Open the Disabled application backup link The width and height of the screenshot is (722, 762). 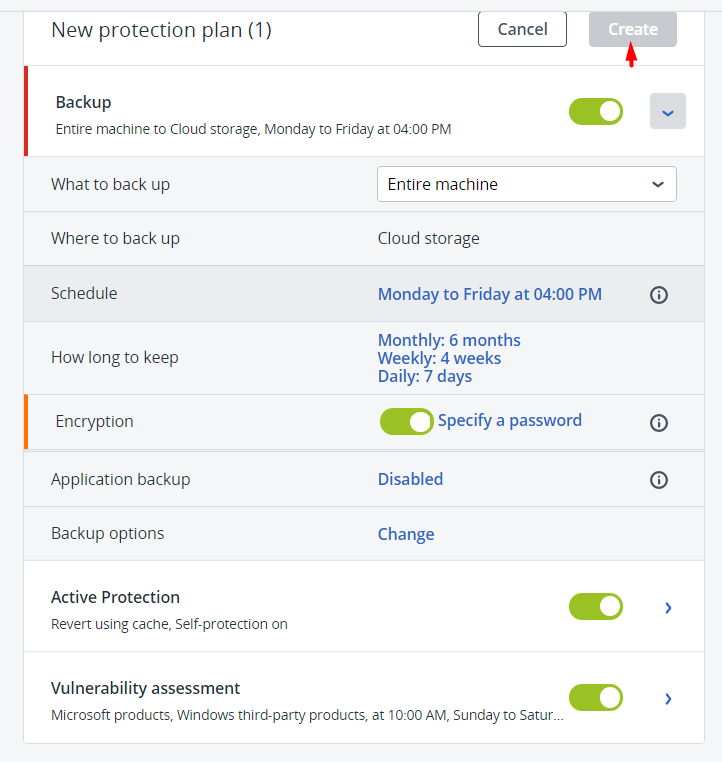(x=410, y=479)
